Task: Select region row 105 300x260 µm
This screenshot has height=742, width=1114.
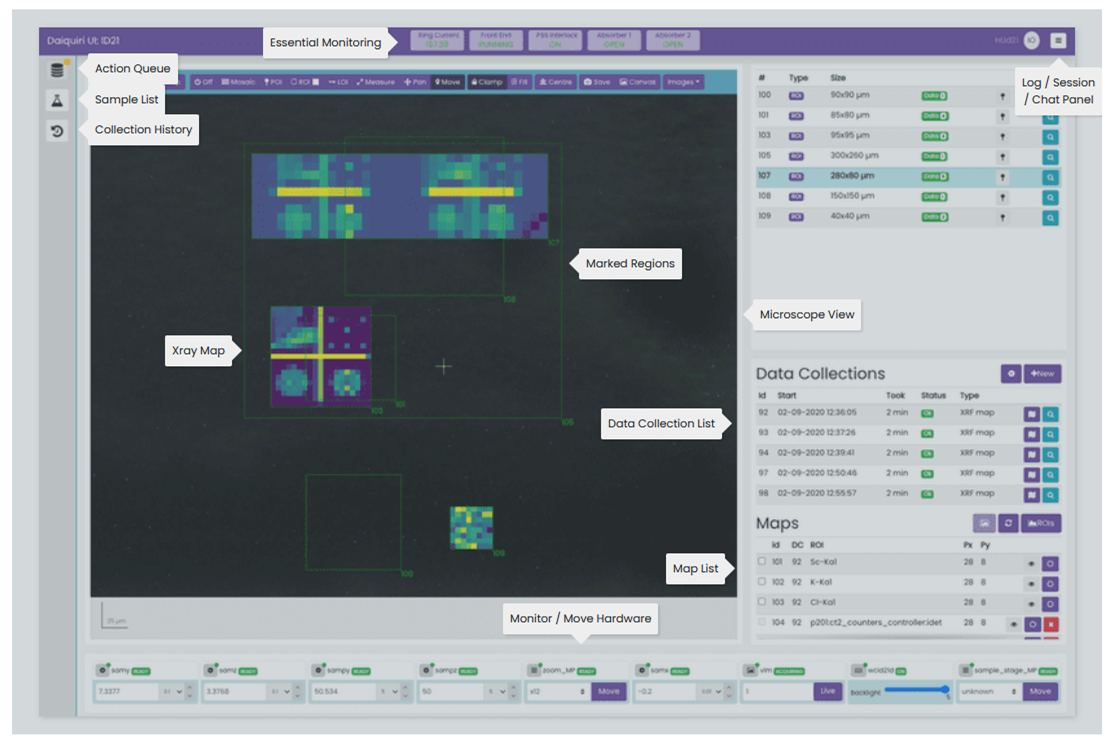Action: [x=907, y=156]
